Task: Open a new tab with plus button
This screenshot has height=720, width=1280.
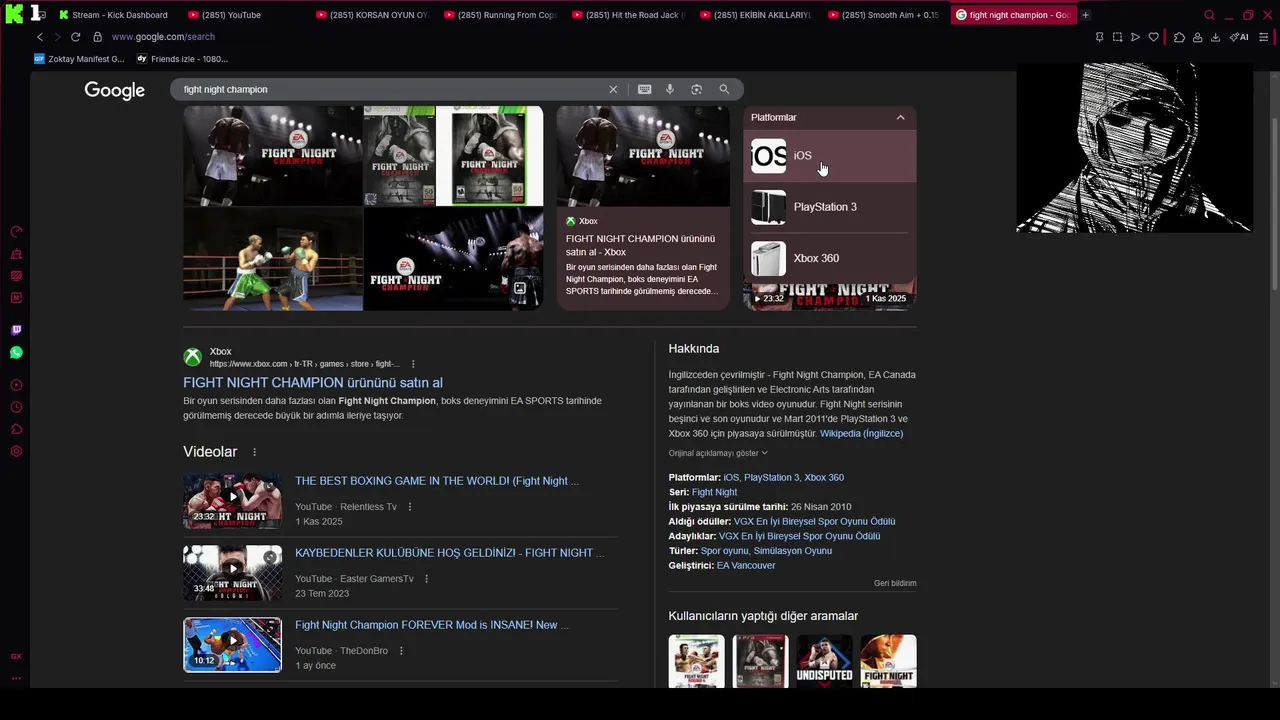Action: click(x=1086, y=15)
